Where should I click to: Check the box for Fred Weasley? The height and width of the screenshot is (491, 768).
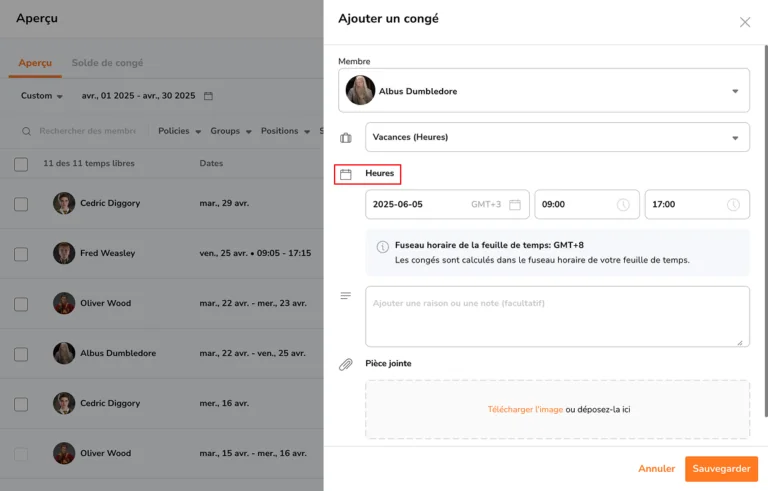click(21, 254)
